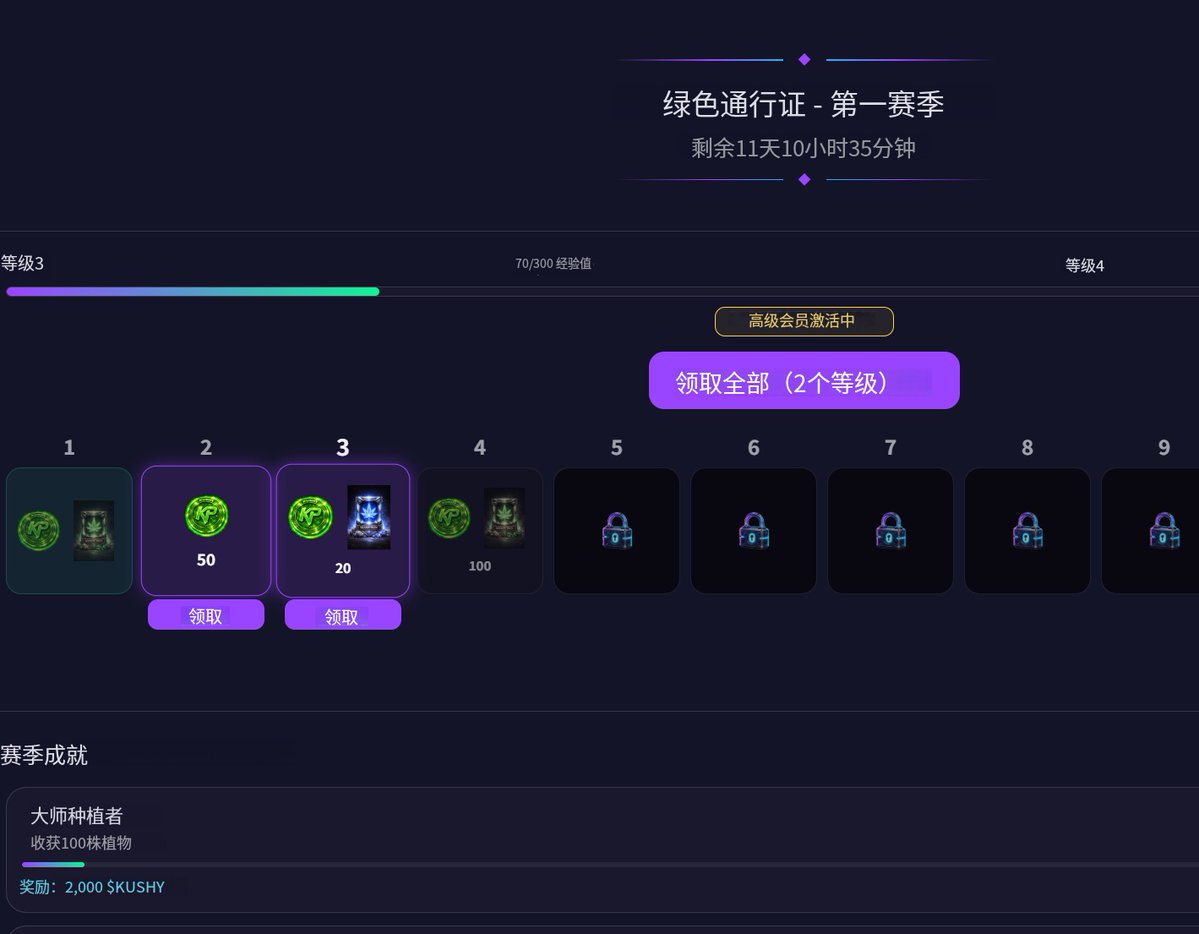Click the padlock on level 7
Image resolution: width=1199 pixels, height=934 pixels.
891,530
